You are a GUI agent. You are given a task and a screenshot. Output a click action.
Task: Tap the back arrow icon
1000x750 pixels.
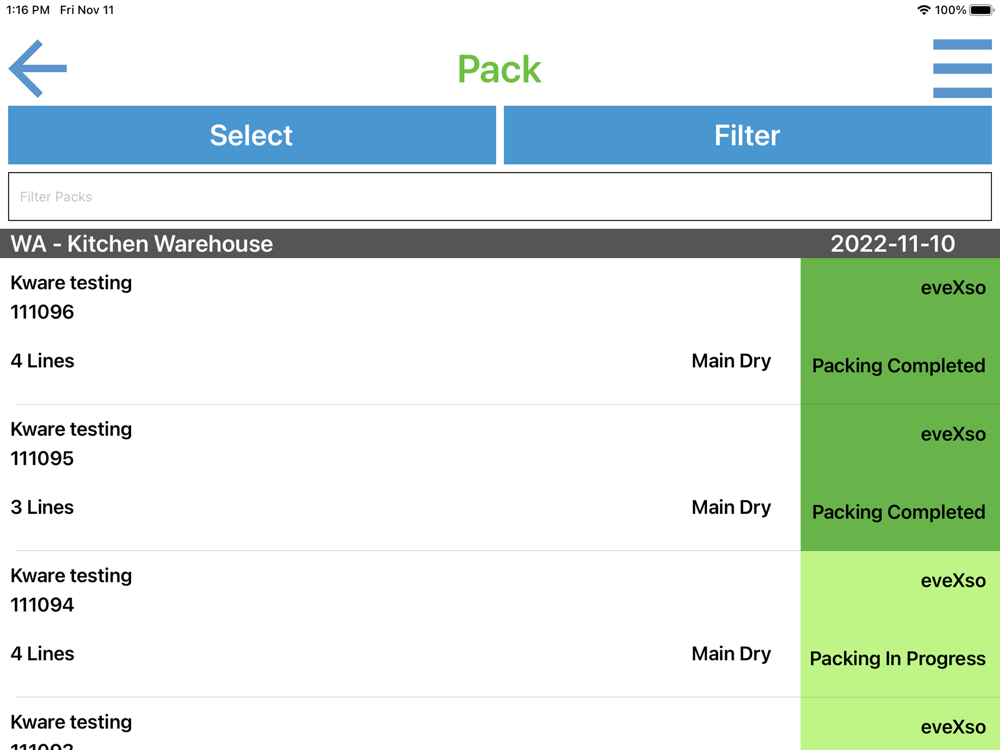pyautogui.click(x=38, y=68)
